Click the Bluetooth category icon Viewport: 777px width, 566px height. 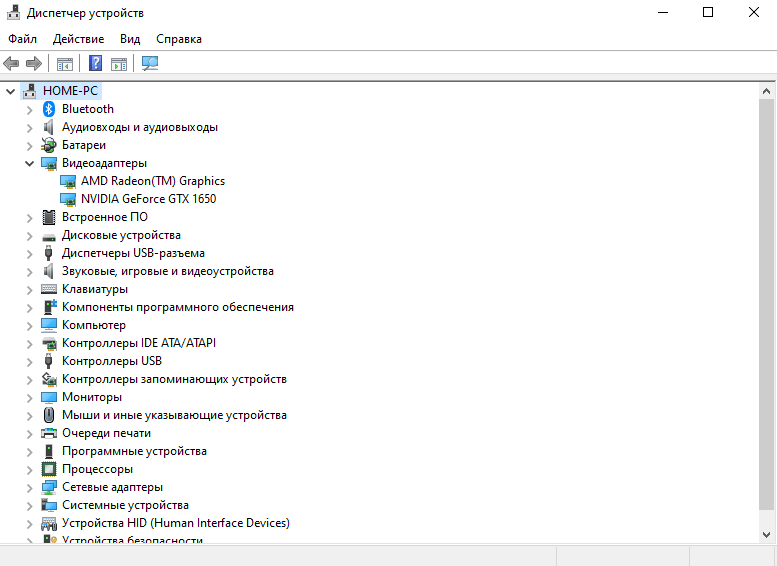pyautogui.click(x=49, y=109)
